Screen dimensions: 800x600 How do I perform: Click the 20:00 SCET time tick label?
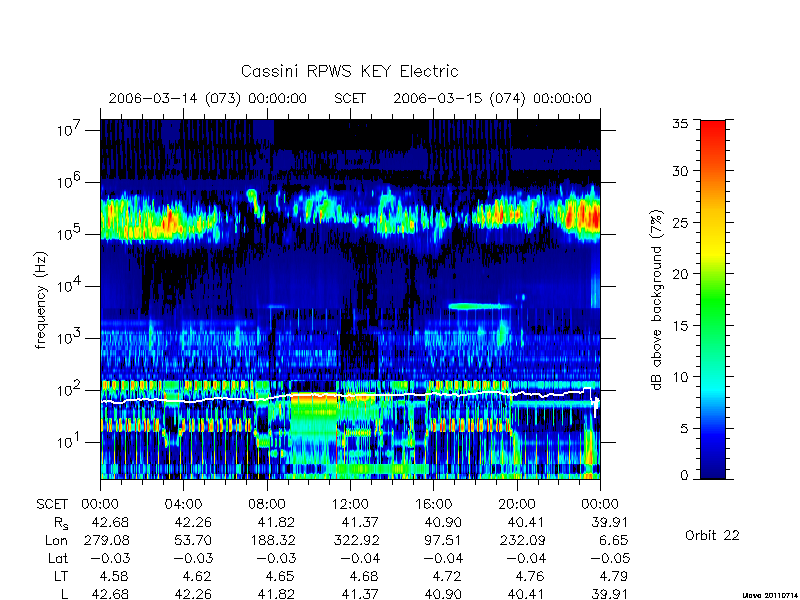pos(516,504)
